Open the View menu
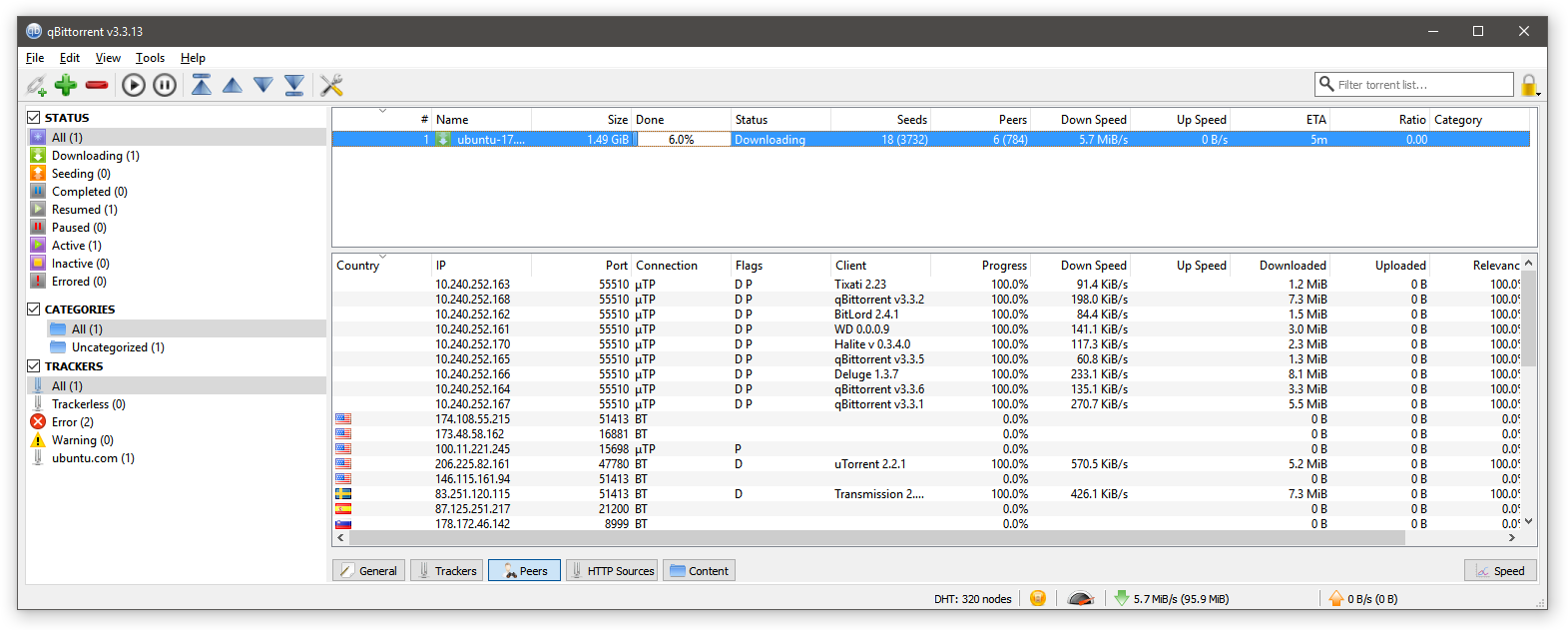The width and height of the screenshot is (1568, 630). (108, 58)
